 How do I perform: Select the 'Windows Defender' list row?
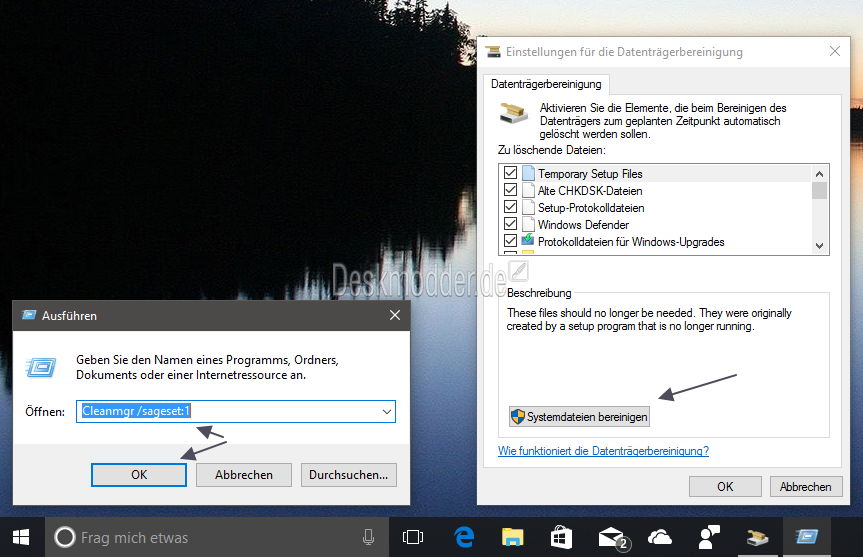(x=655, y=225)
